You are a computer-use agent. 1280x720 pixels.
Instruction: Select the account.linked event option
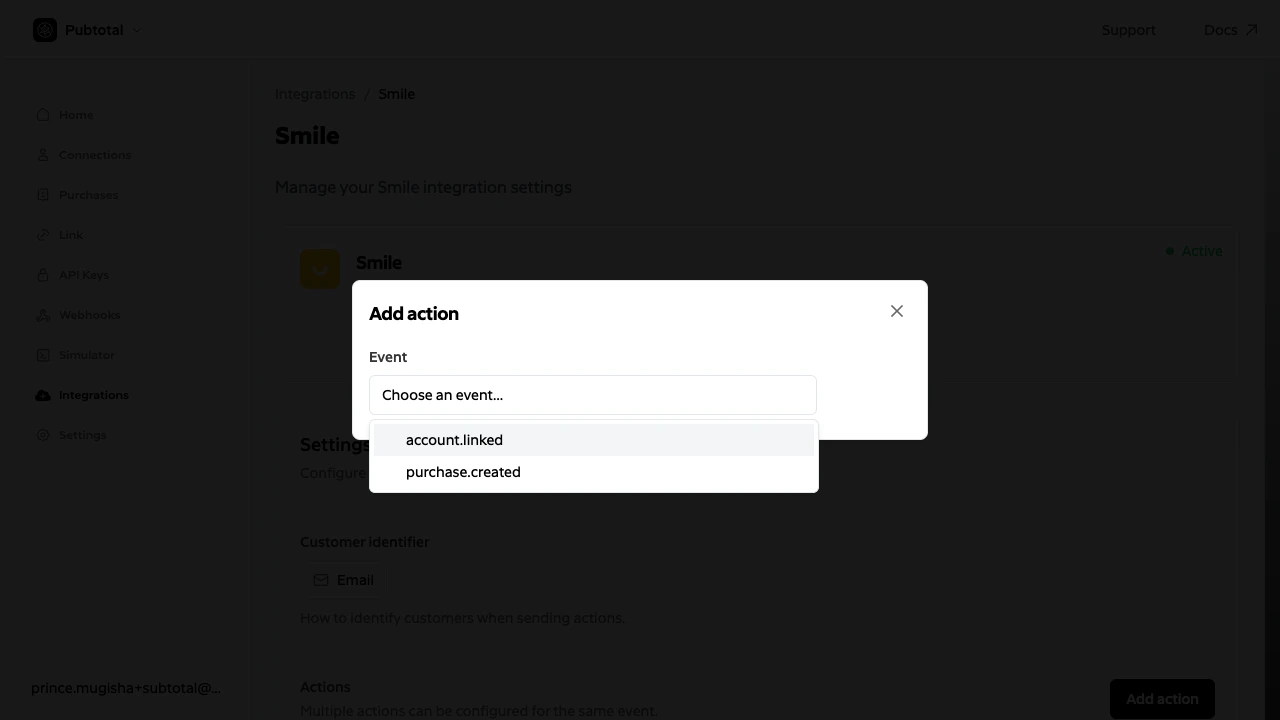point(454,440)
